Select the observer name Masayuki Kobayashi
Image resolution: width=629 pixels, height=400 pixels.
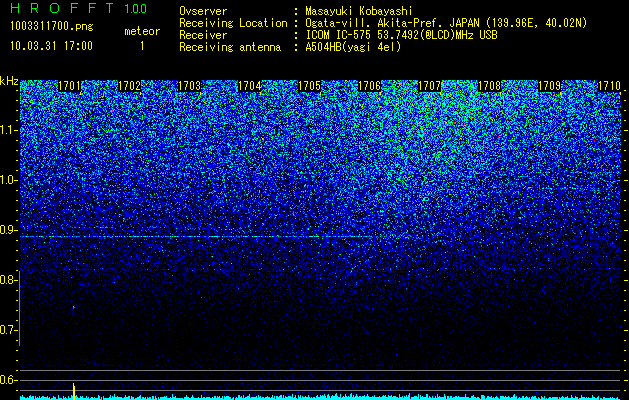pyautogui.click(x=359, y=11)
